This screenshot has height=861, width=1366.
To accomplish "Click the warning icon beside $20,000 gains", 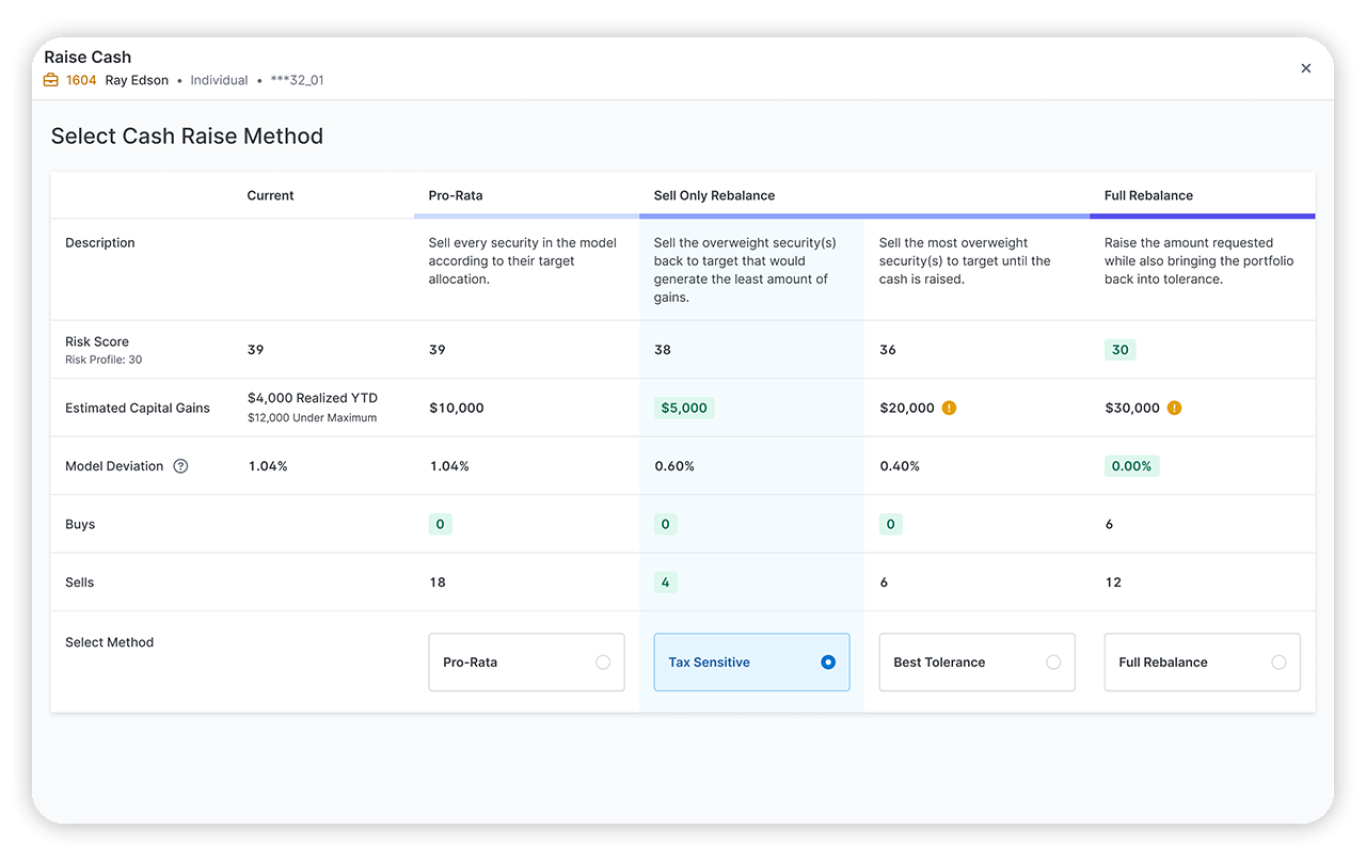I will pyautogui.click(x=950, y=407).
